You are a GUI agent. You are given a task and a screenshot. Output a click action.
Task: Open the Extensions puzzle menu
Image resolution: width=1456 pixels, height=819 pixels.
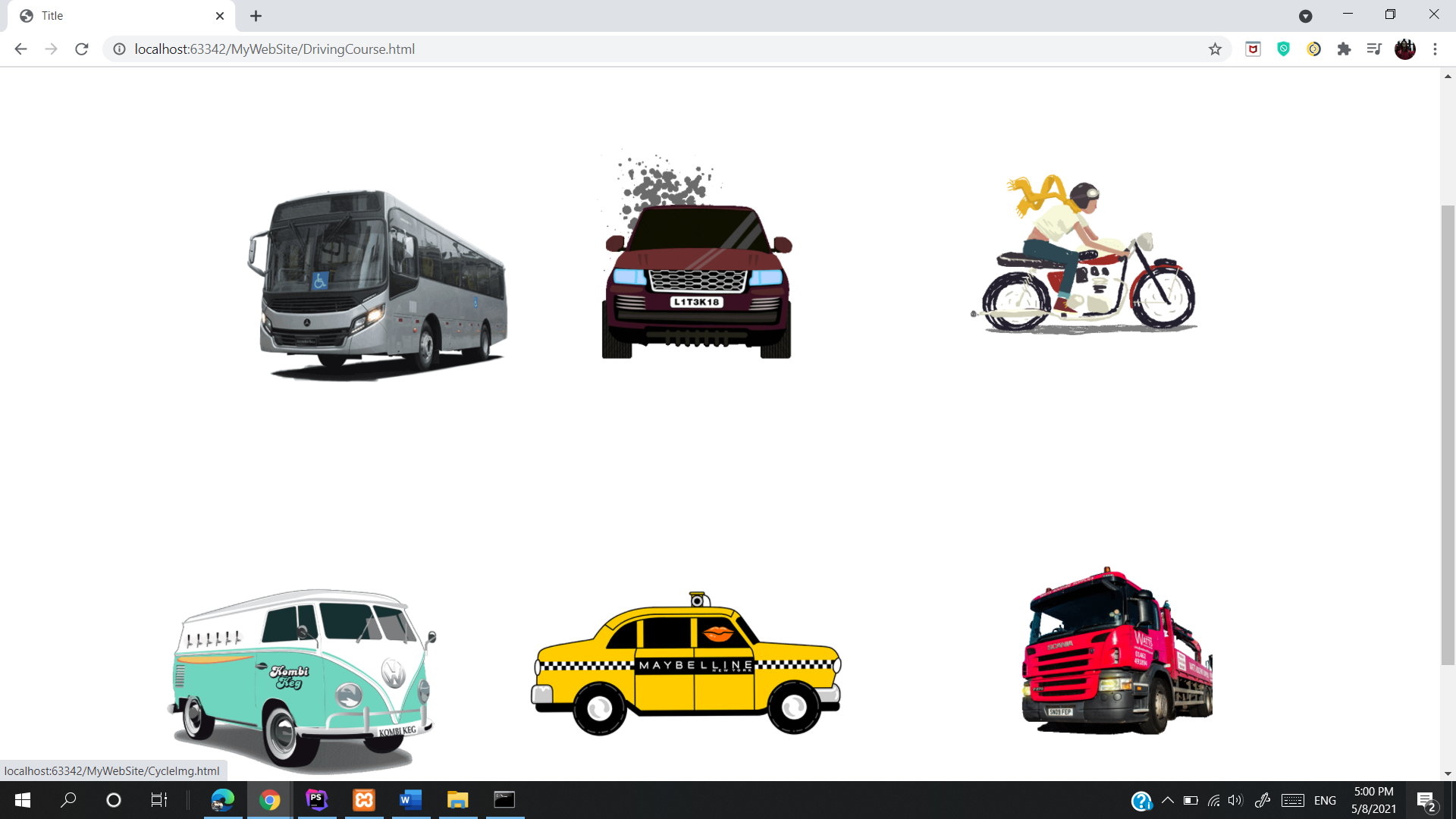click(1345, 49)
